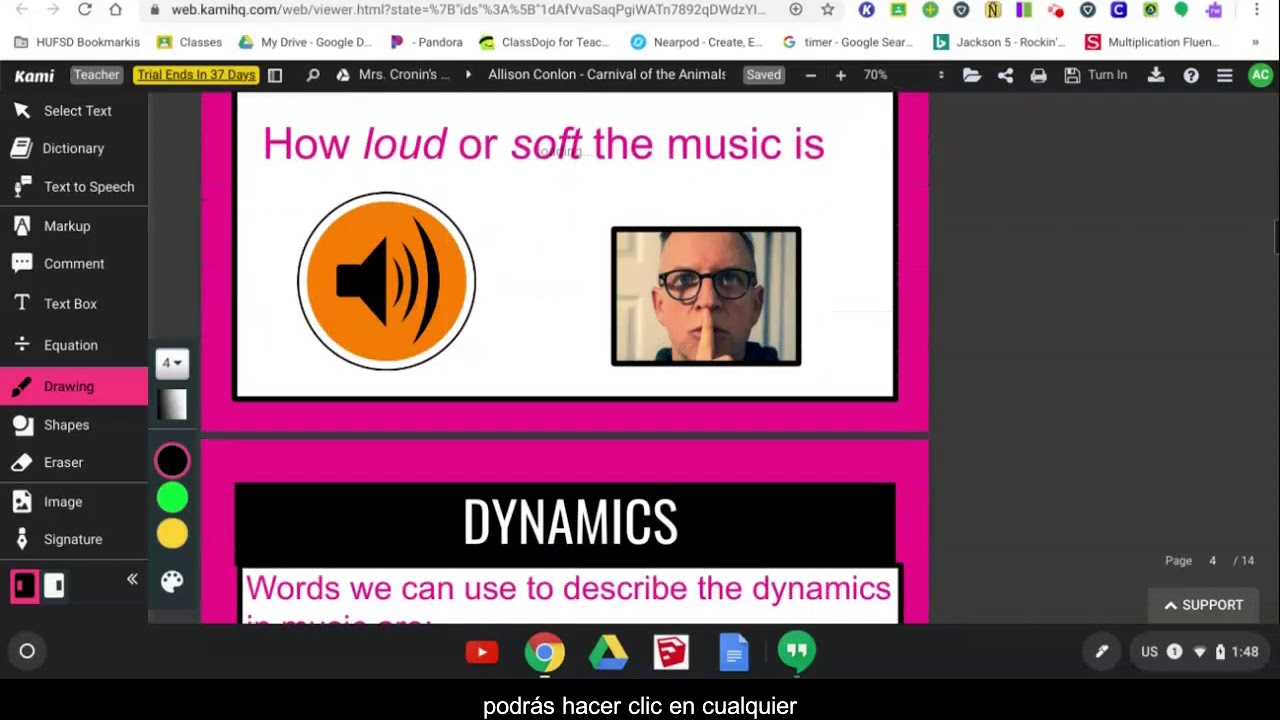
Task: Open the stroke thickness dropdown showing 4
Action: [172, 363]
